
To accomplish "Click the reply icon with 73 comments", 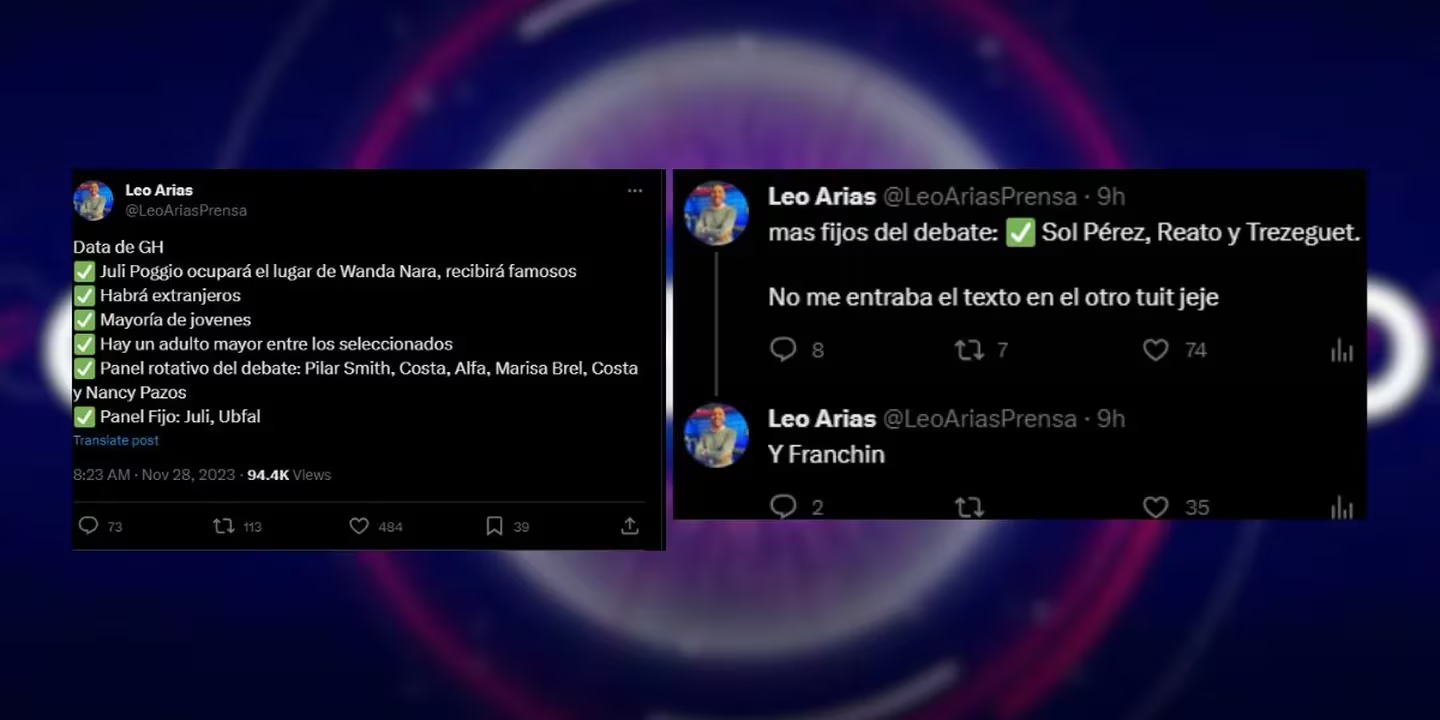I will point(88,525).
